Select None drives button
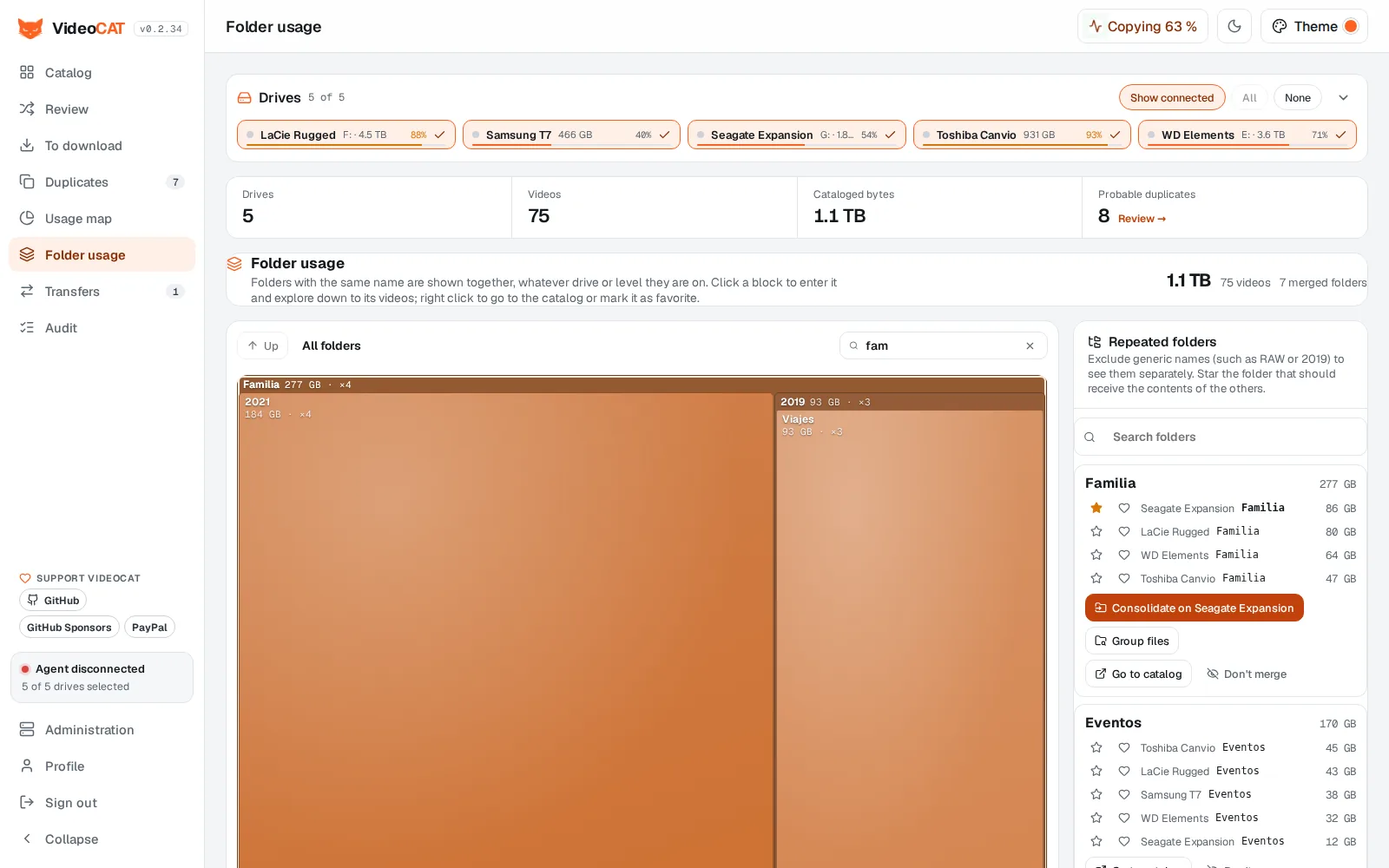 click(x=1298, y=97)
